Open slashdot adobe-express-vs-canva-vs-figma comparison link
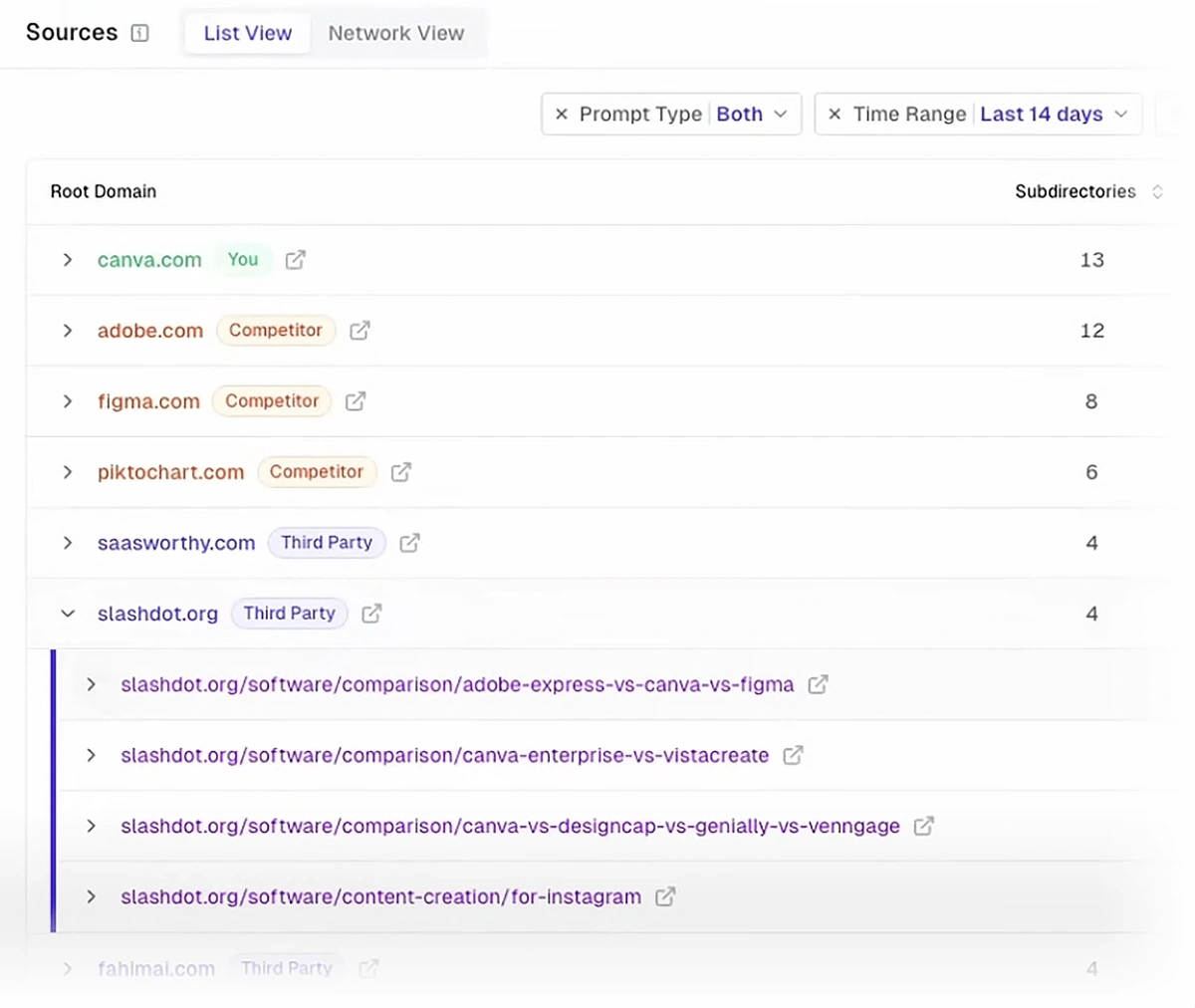The width and height of the screenshot is (1195, 1008). click(457, 684)
